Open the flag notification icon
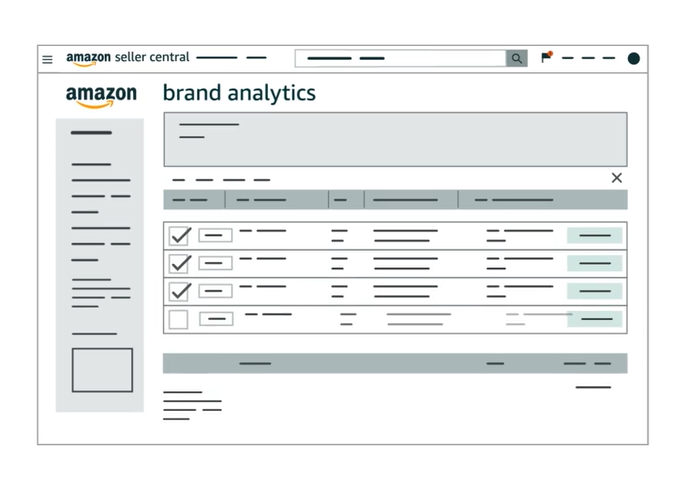The width and height of the screenshot is (699, 479). pos(547,57)
